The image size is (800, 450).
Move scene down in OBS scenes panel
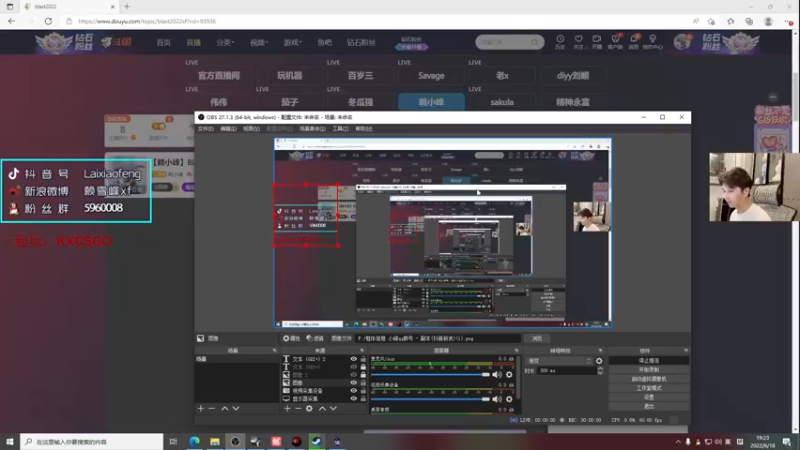tap(236, 409)
